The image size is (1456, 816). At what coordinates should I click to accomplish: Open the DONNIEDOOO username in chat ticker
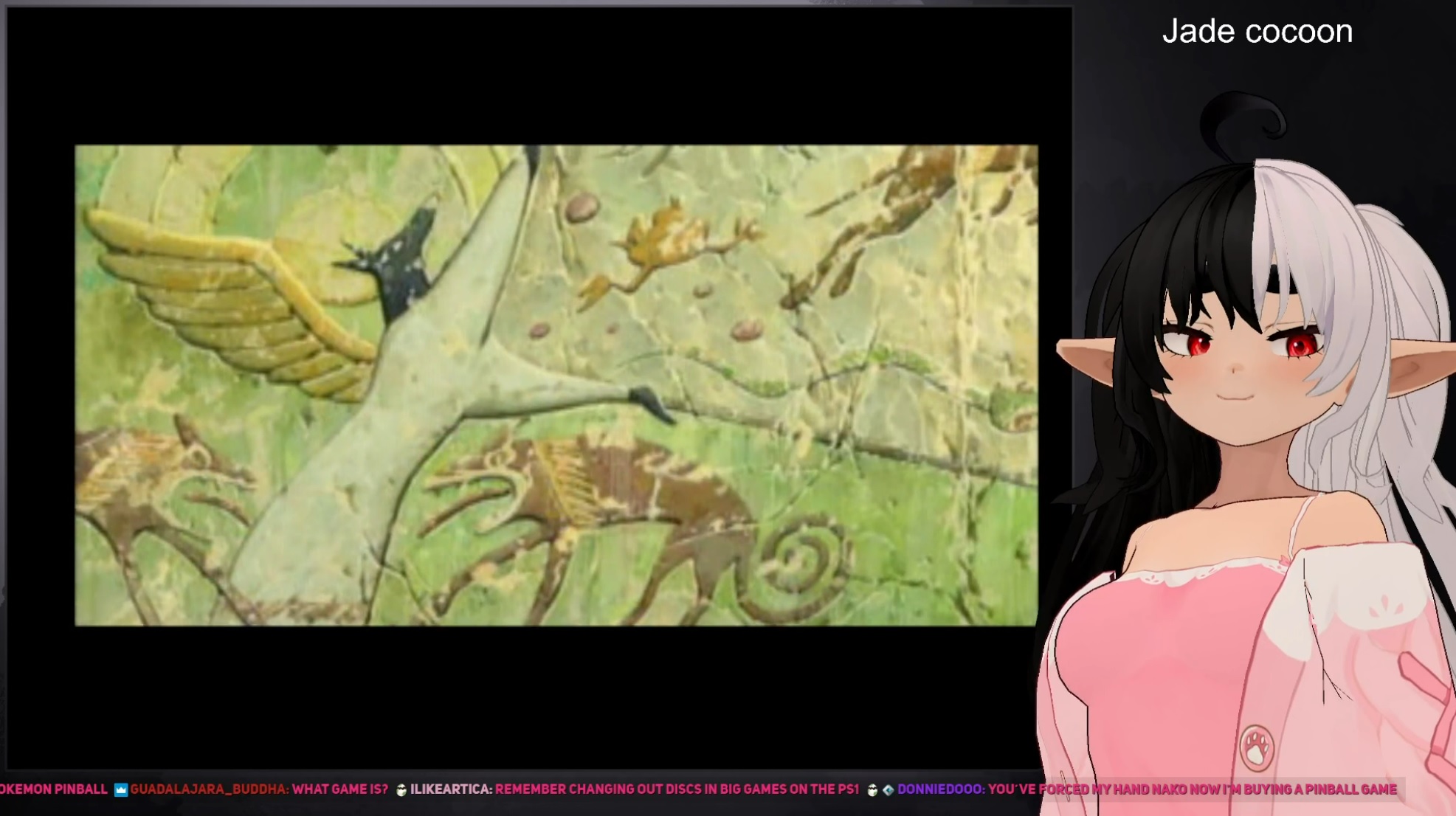[939, 789]
